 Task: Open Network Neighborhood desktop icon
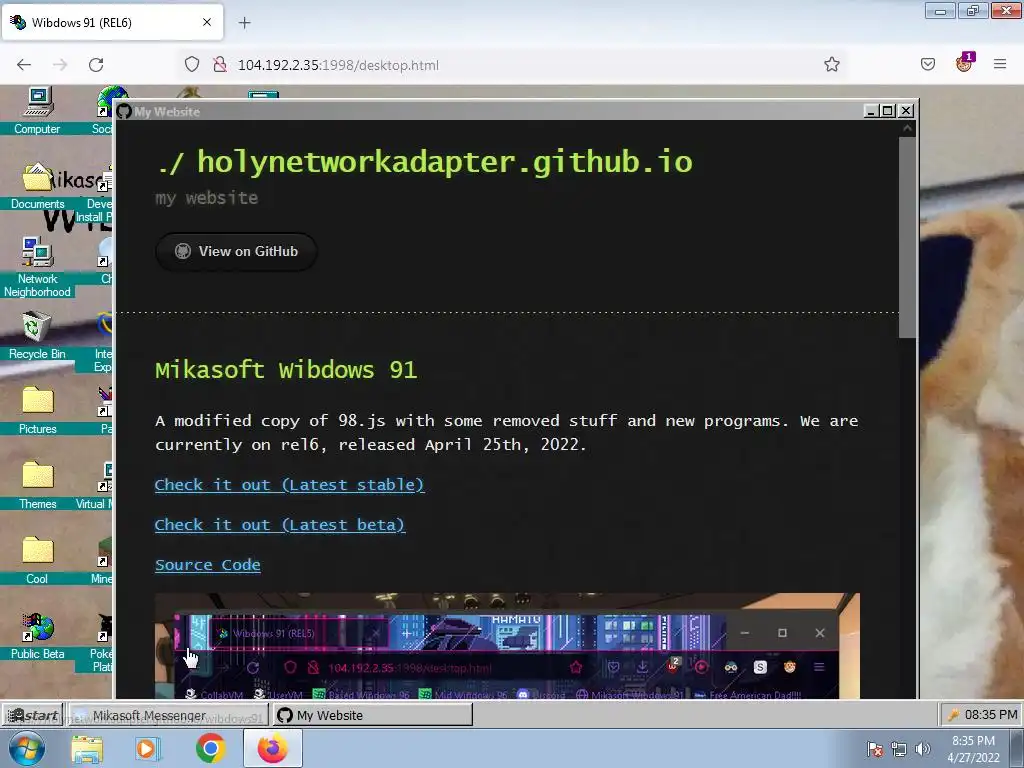coord(37,266)
